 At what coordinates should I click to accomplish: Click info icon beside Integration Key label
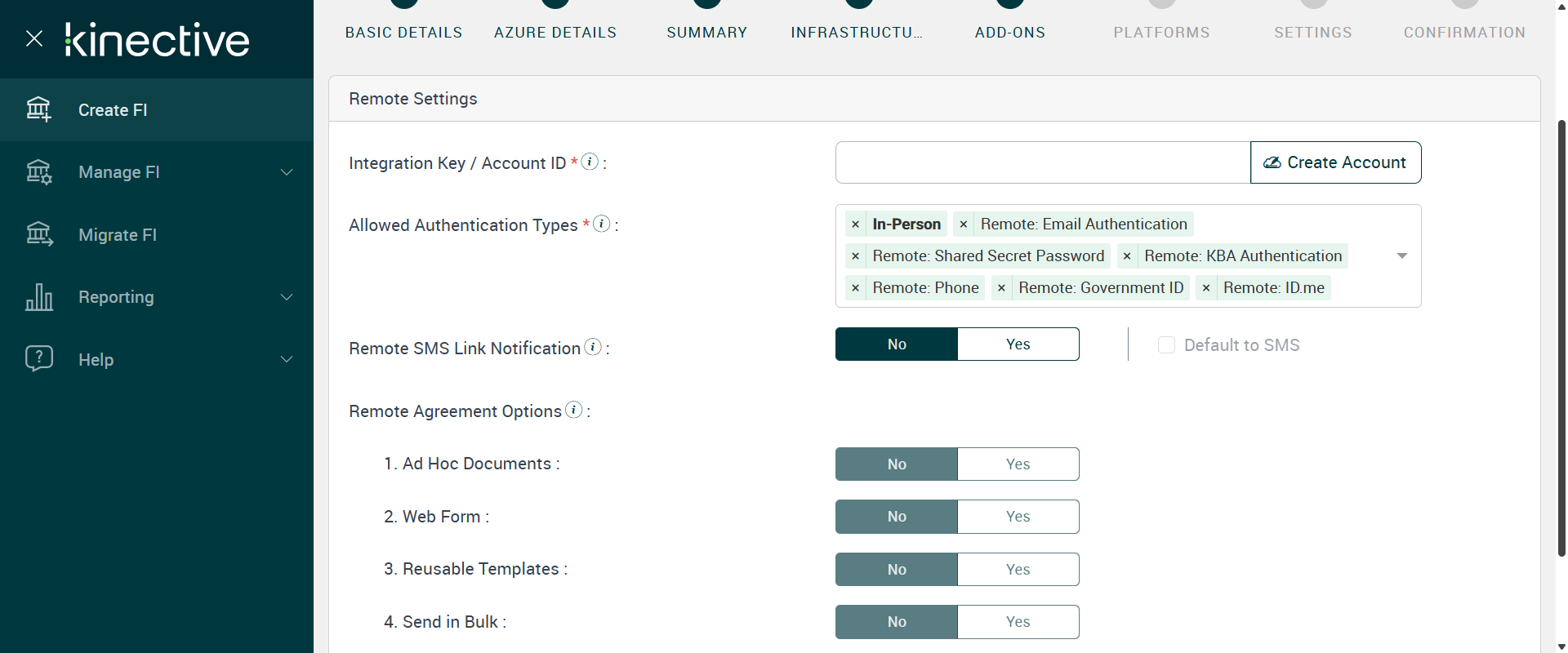point(590,162)
